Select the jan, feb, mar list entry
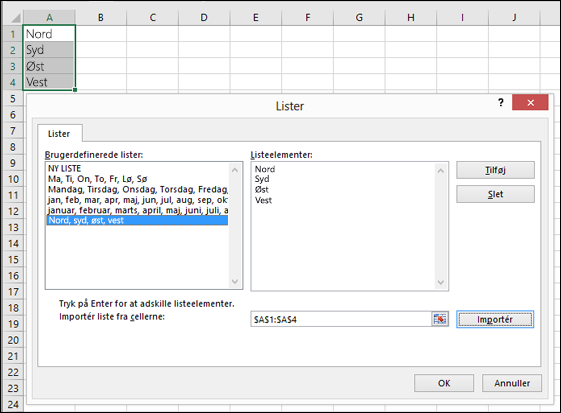This screenshot has width=561, height=413. (x=137, y=200)
